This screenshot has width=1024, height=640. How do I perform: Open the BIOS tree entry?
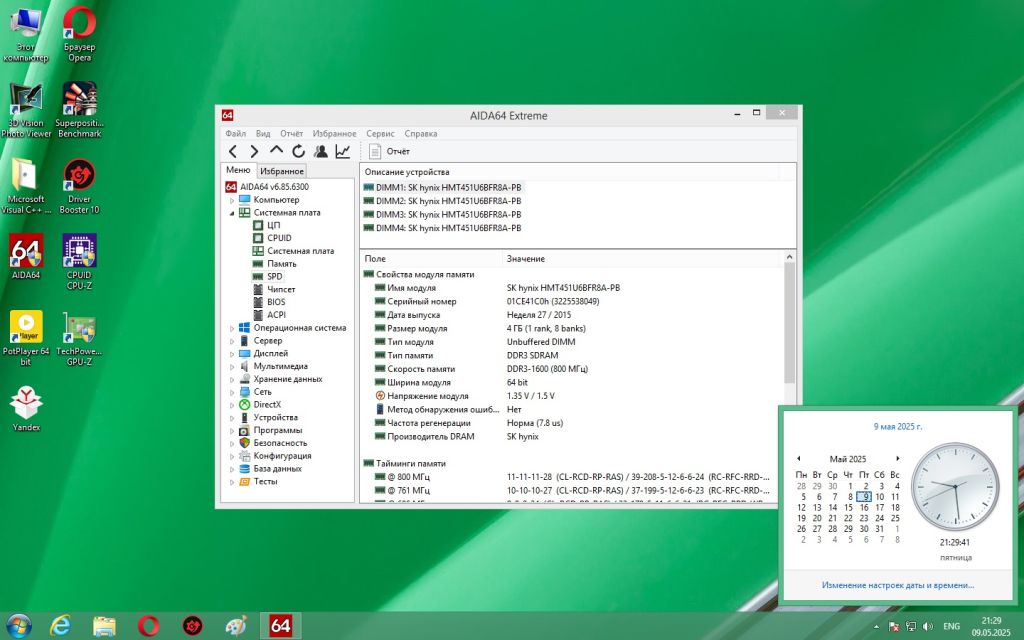(x=276, y=302)
